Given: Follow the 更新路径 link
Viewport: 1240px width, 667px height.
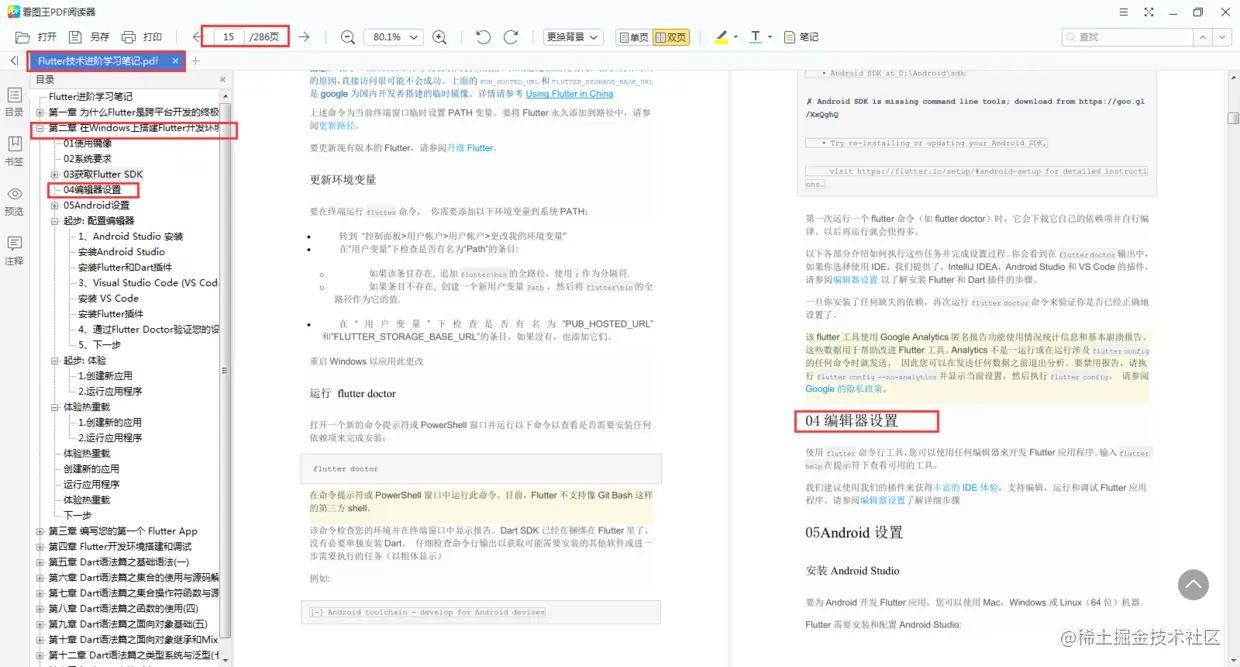Looking at the screenshot, I should tap(338, 126).
